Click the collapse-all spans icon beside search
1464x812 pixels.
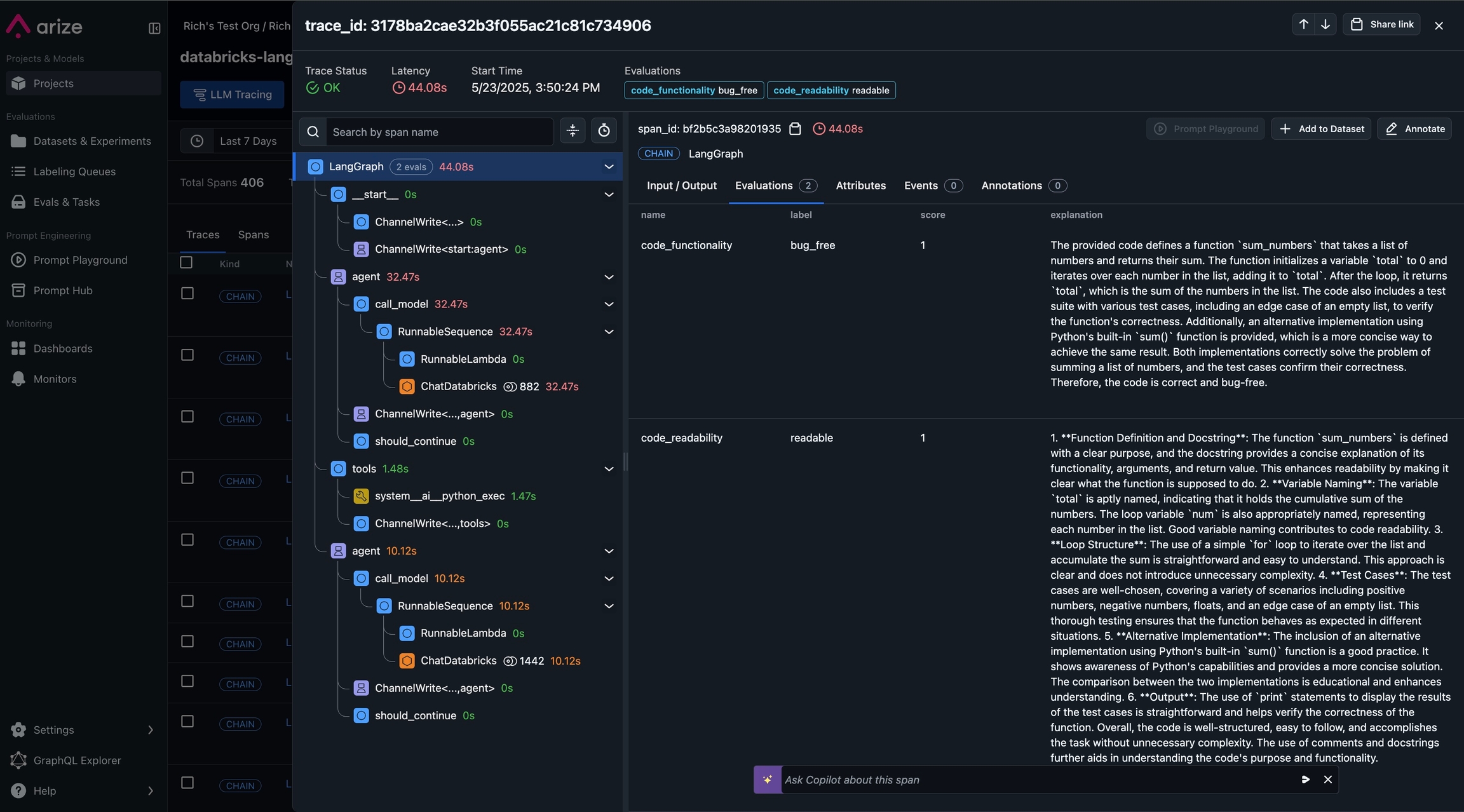[573, 131]
